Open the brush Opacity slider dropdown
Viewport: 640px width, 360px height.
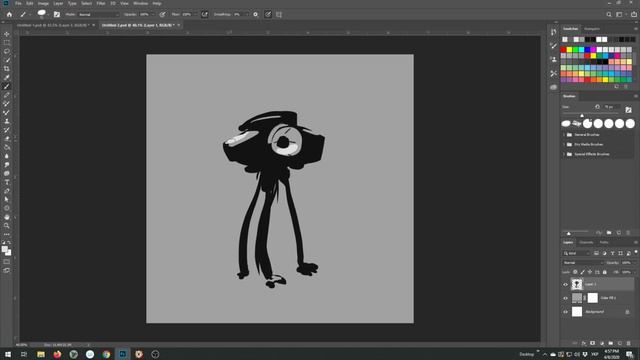(x=153, y=14)
